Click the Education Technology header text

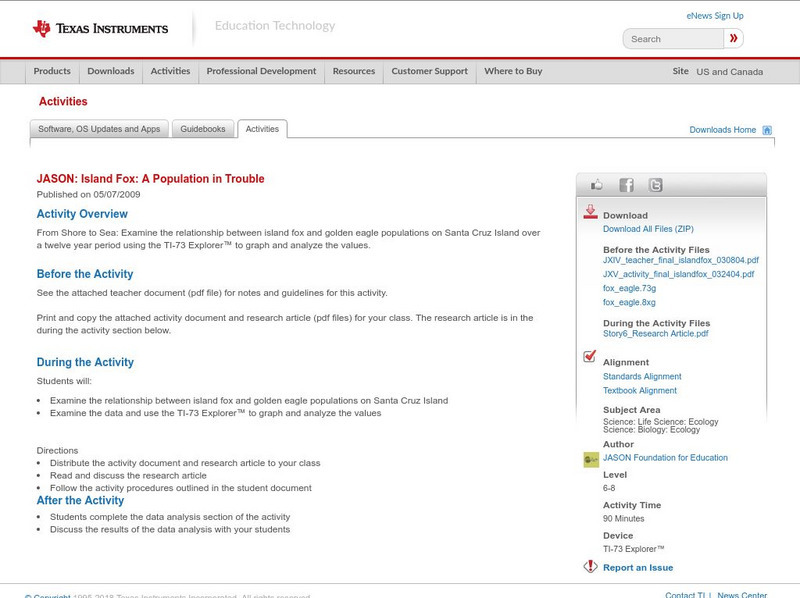point(275,26)
